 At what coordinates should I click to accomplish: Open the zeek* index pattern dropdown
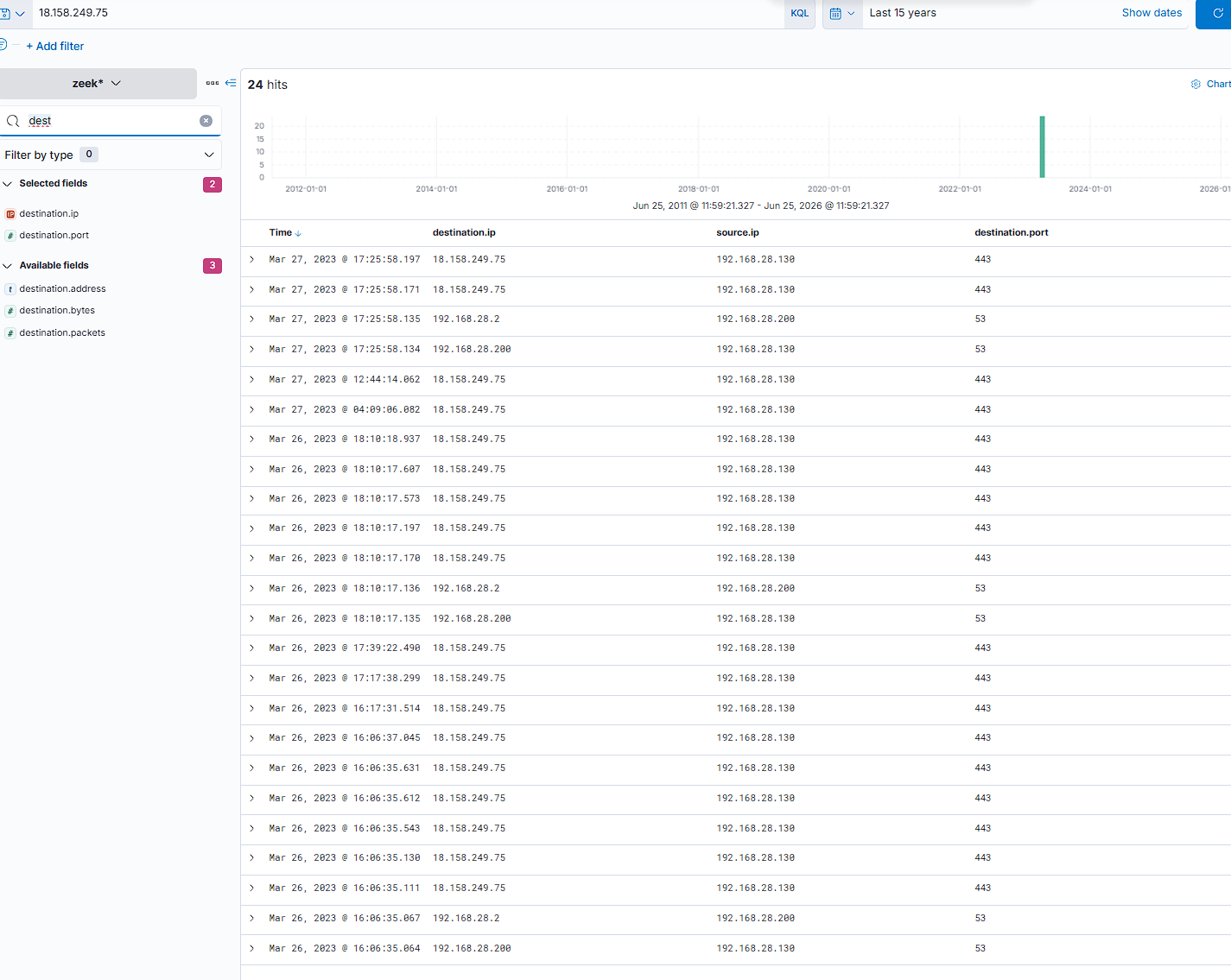(98, 84)
